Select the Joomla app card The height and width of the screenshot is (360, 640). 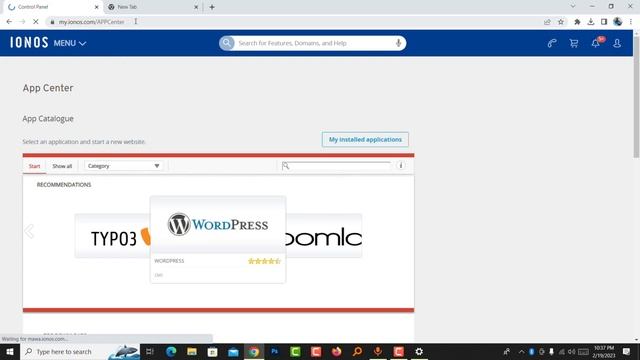tap(324, 236)
